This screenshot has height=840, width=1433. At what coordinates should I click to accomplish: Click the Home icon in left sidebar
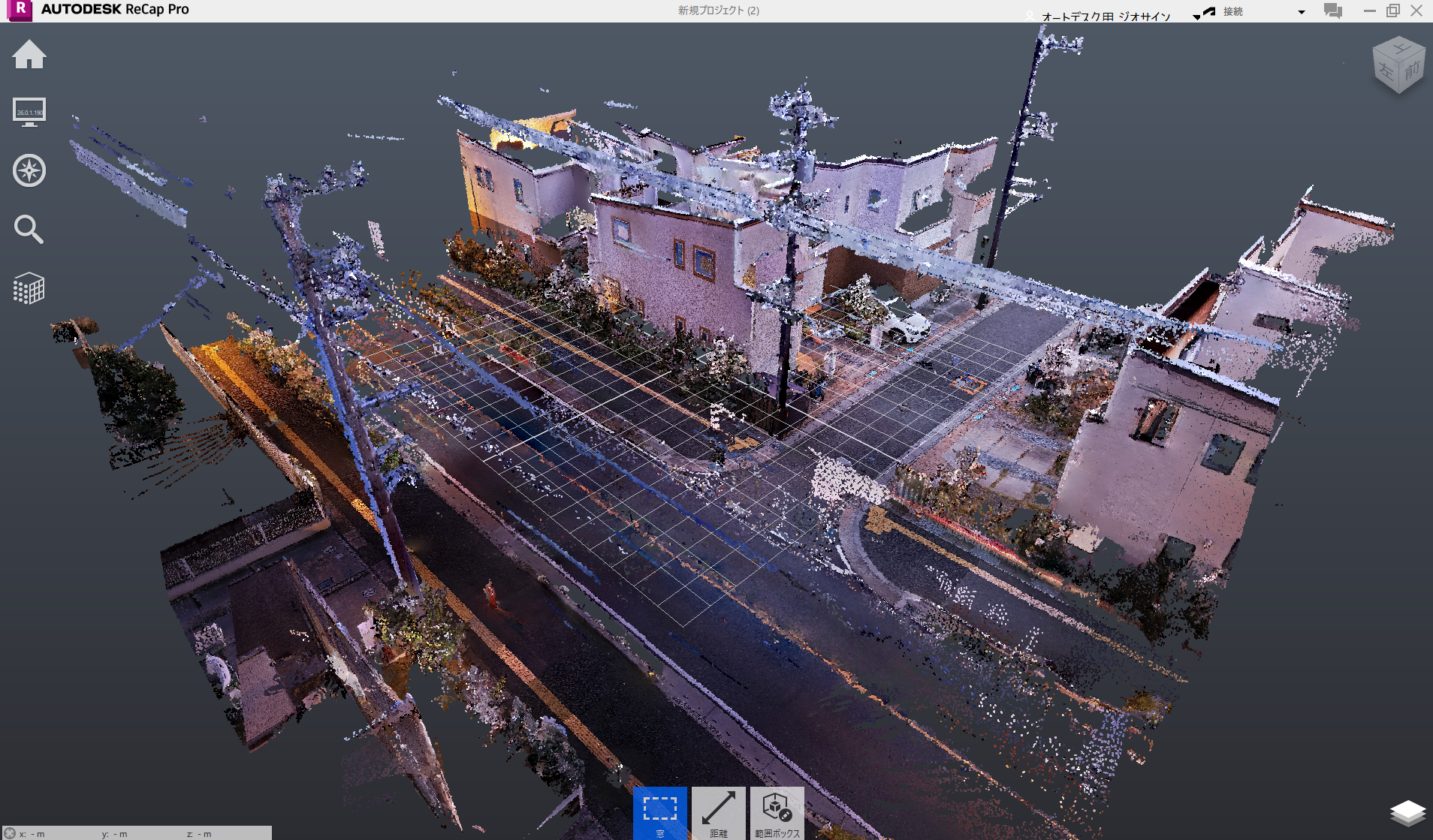click(x=29, y=55)
